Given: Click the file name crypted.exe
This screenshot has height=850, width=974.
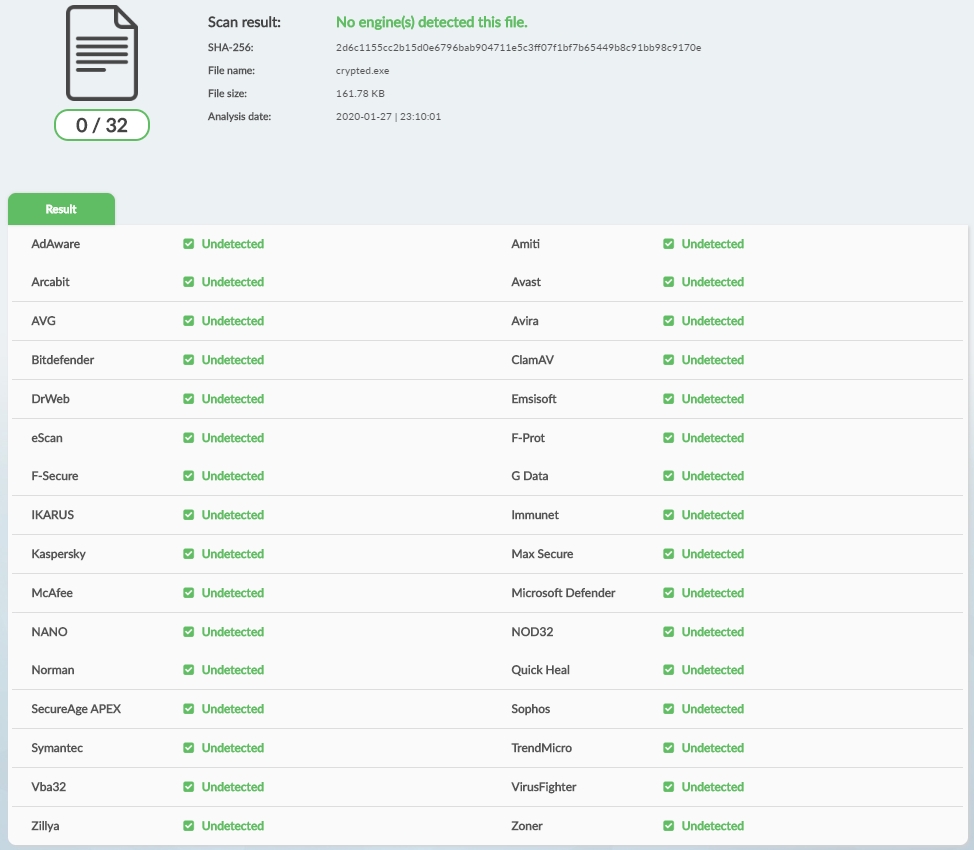Looking at the screenshot, I should 363,71.
